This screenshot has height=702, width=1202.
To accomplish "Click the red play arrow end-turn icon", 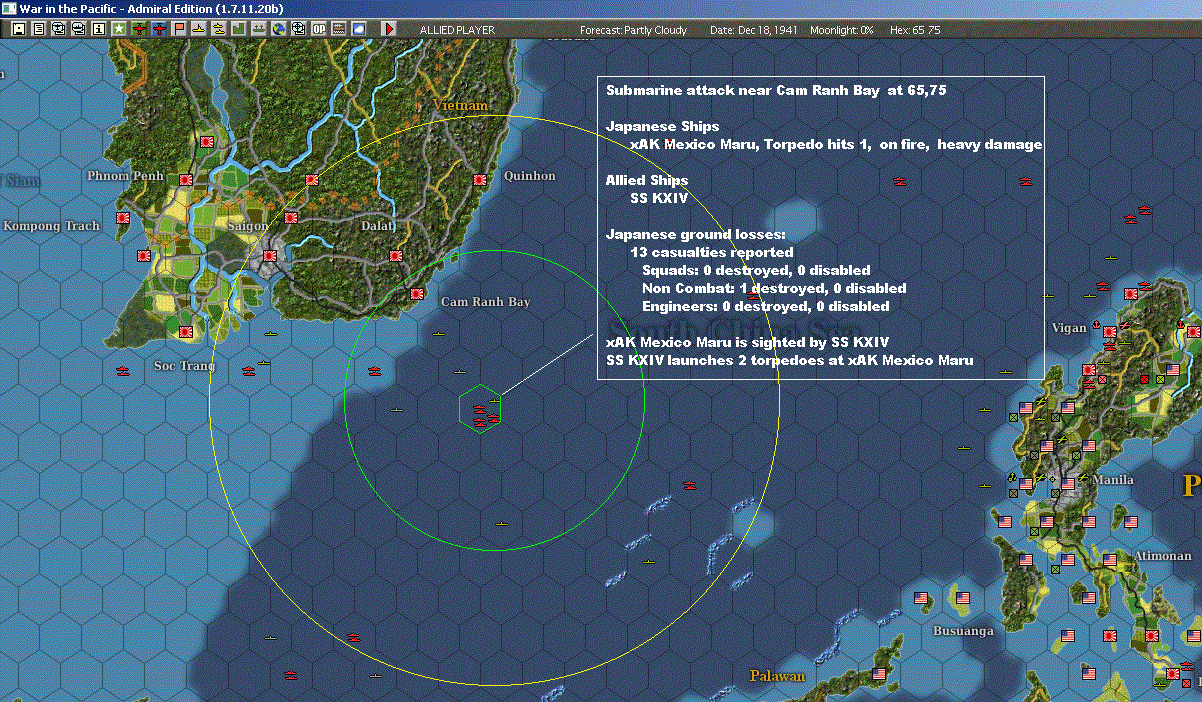I will point(389,29).
